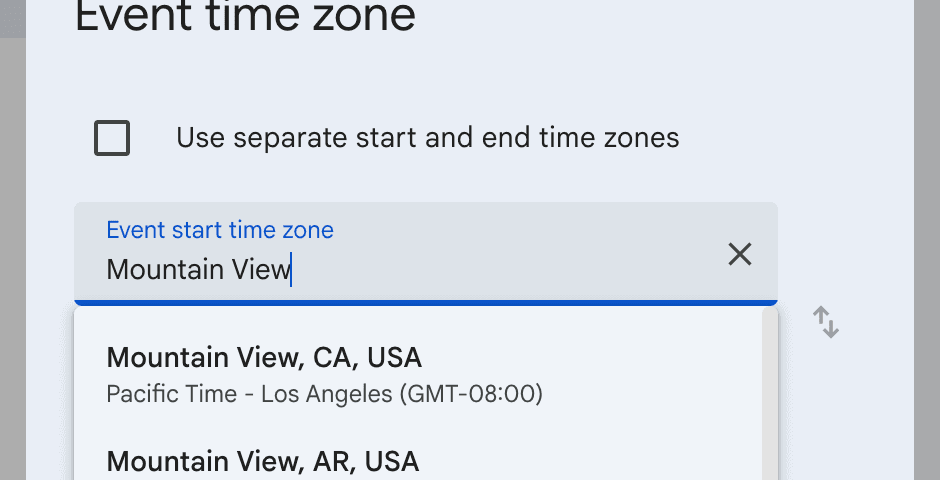Viewport: 940px width, 480px height.
Task: Click the typed "Mountain View" text
Action: [198, 269]
